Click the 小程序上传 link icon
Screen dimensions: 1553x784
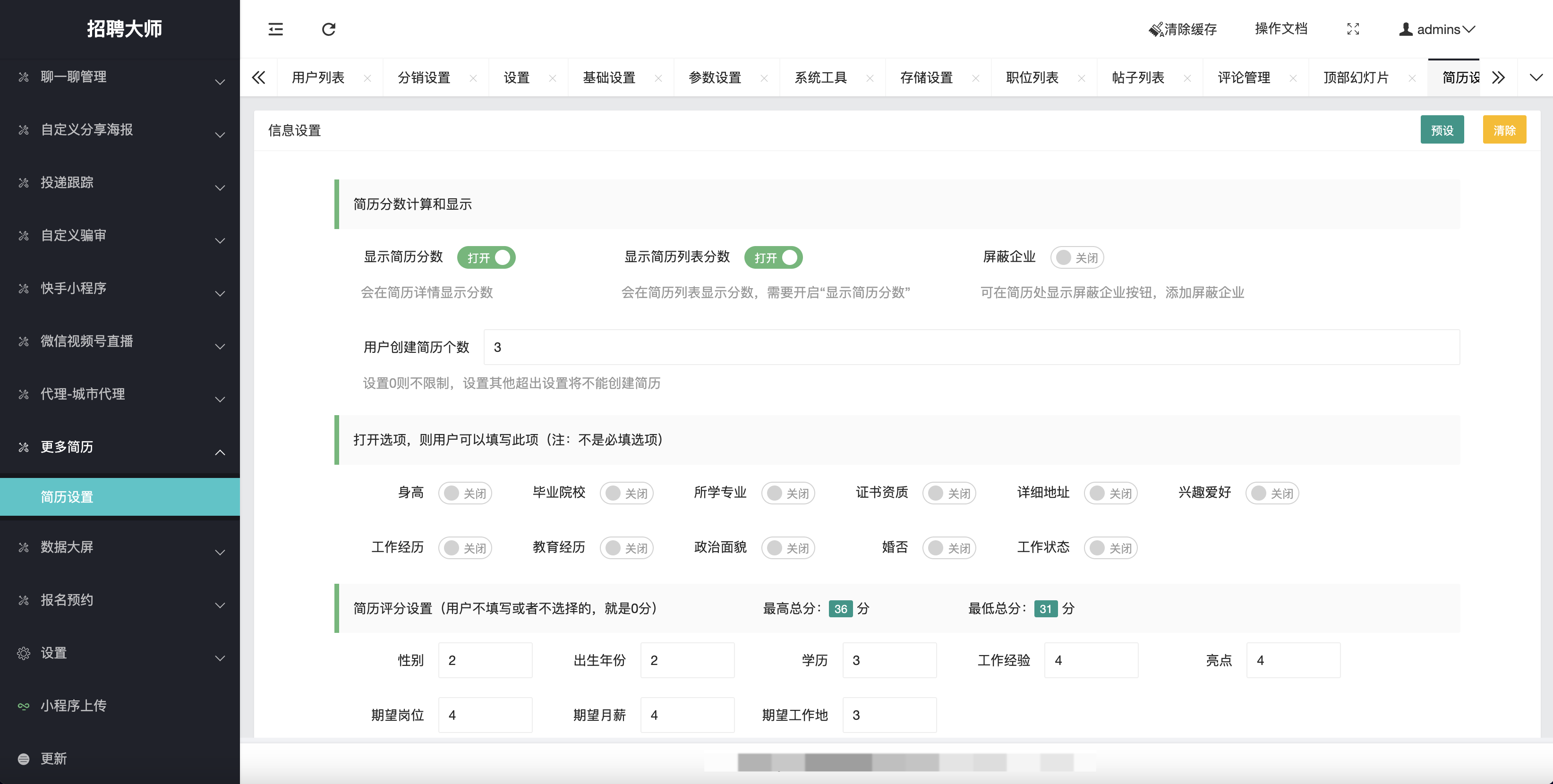[24, 706]
